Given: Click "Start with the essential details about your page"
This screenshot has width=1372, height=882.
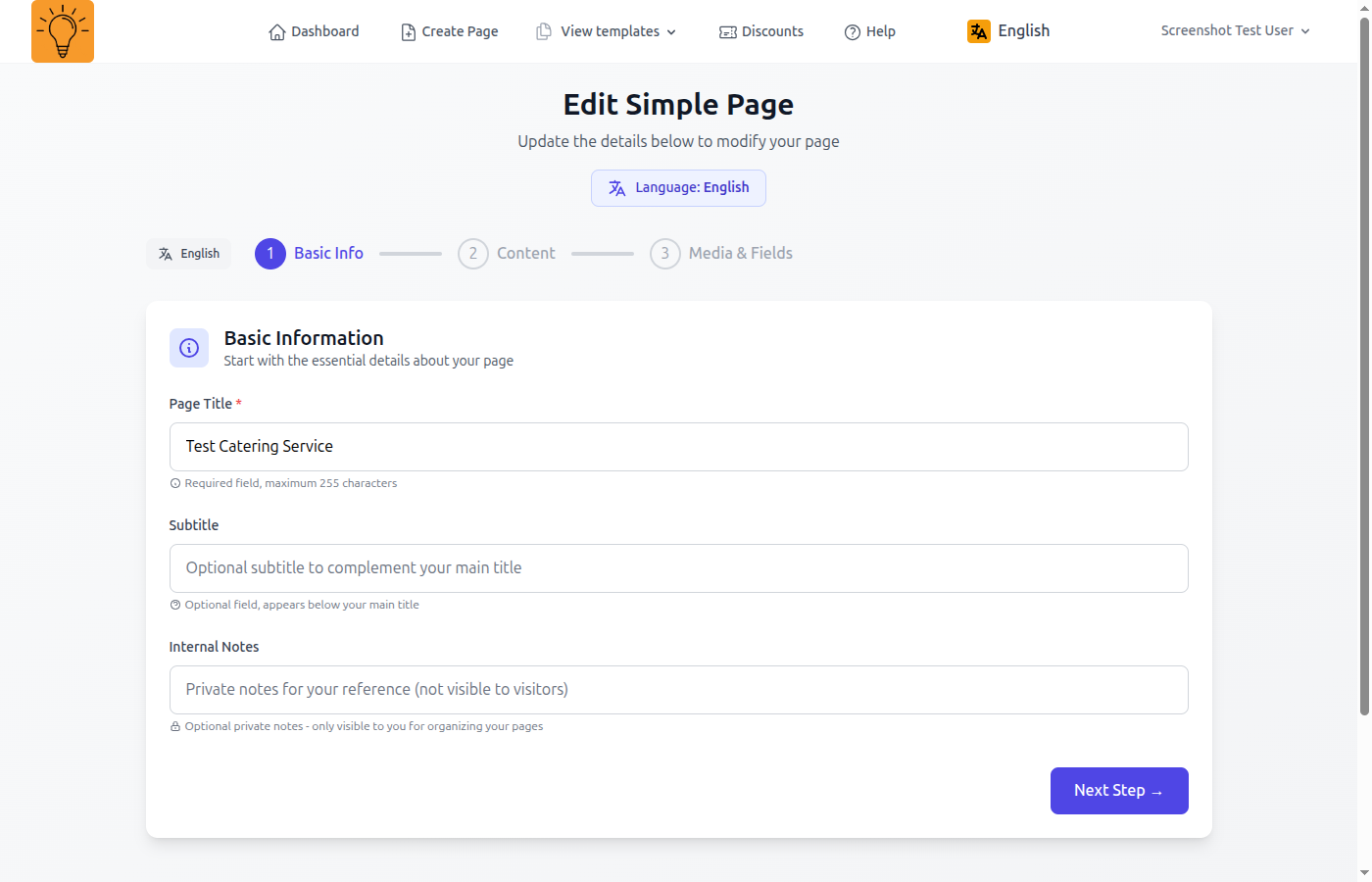Looking at the screenshot, I should tap(368, 361).
